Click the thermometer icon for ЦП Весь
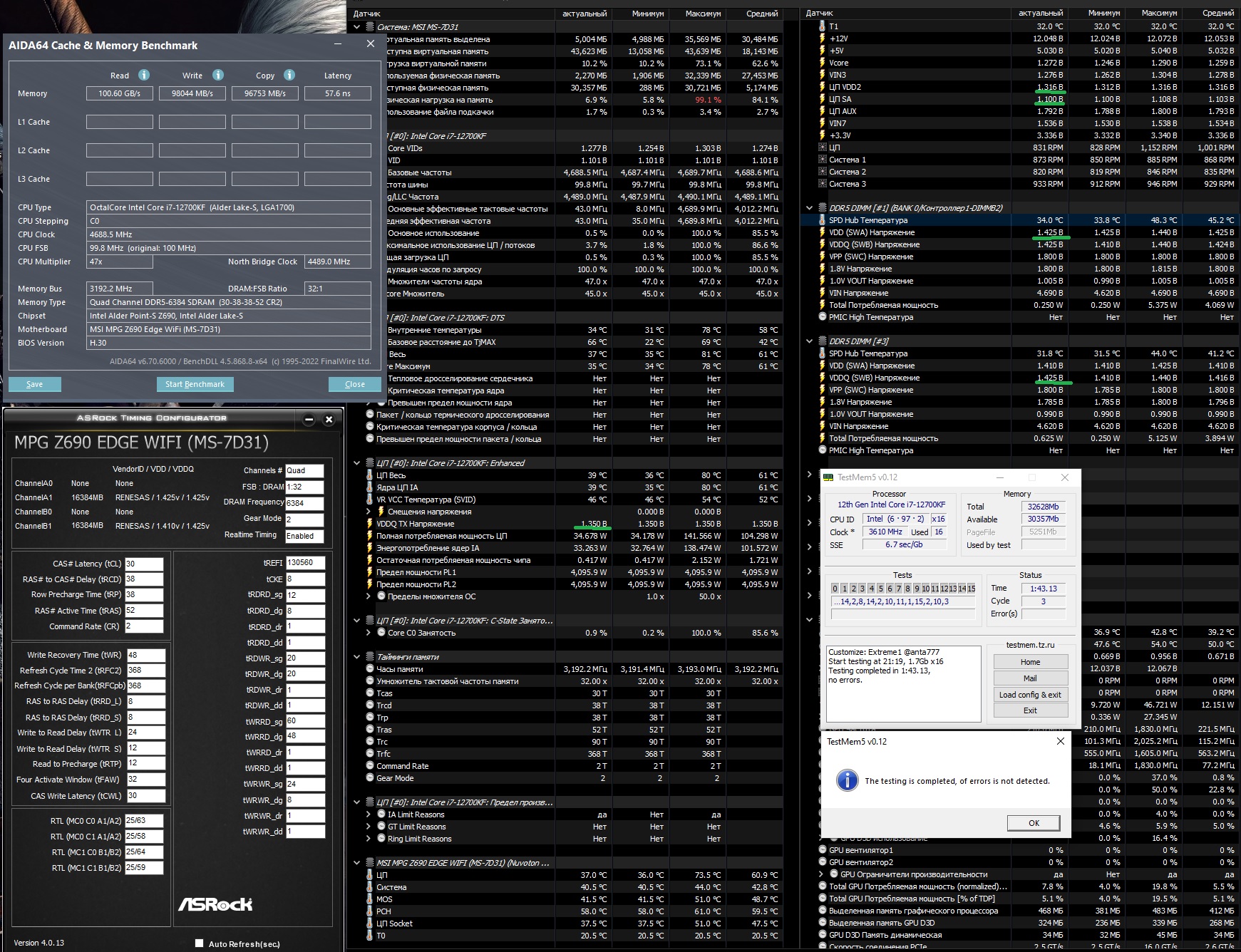The width and height of the screenshot is (1241, 952). 369,475
